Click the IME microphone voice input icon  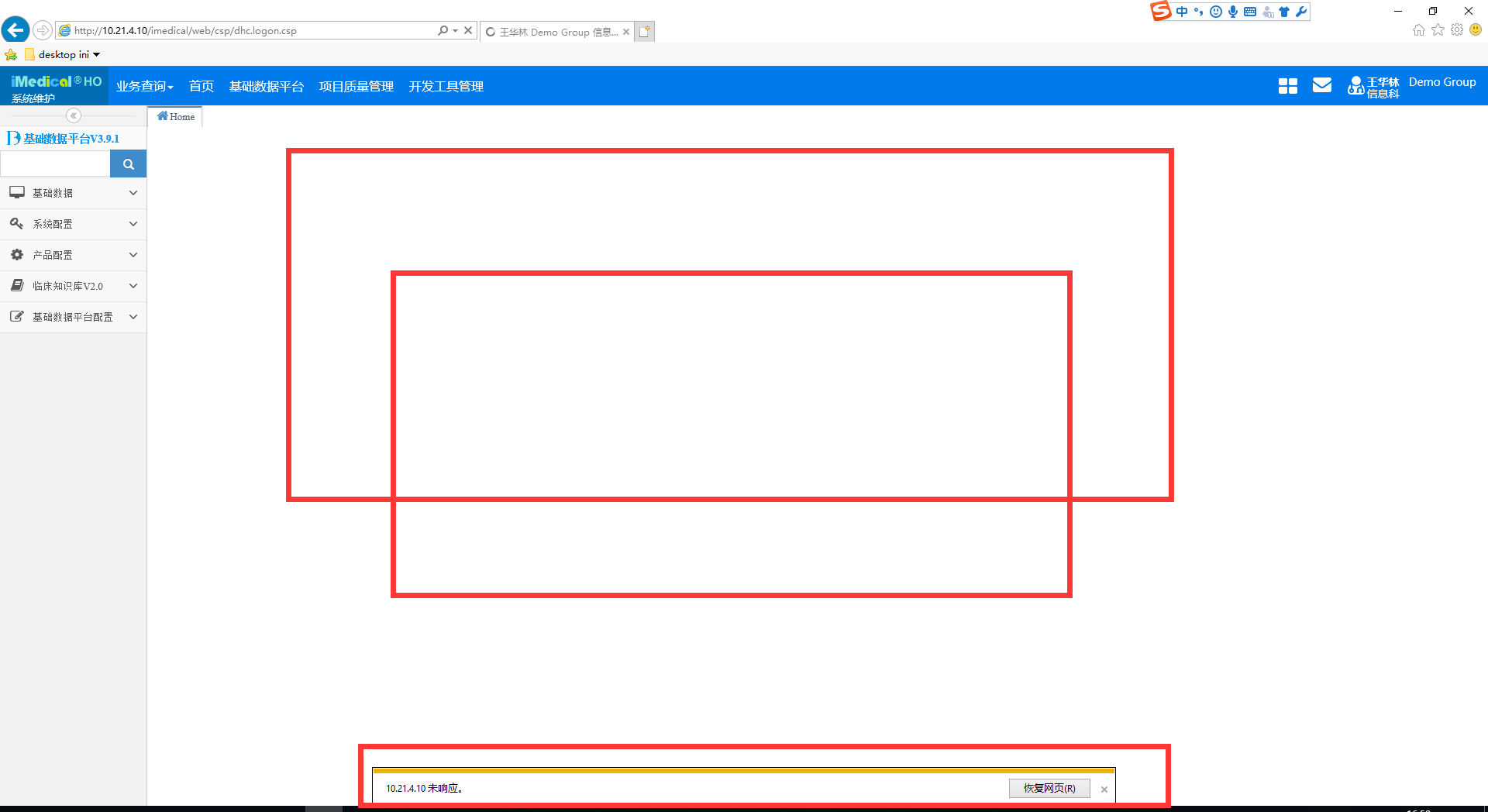(x=1233, y=11)
